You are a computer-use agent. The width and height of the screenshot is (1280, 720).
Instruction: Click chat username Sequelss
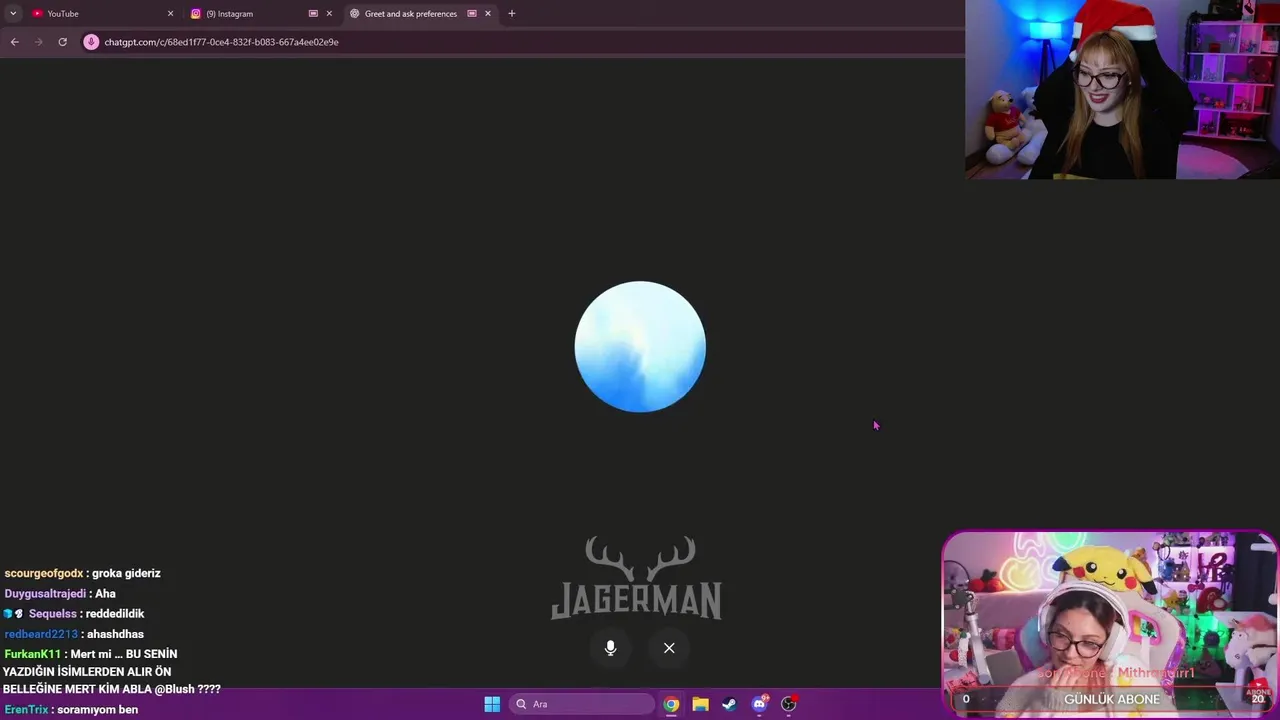[52, 614]
